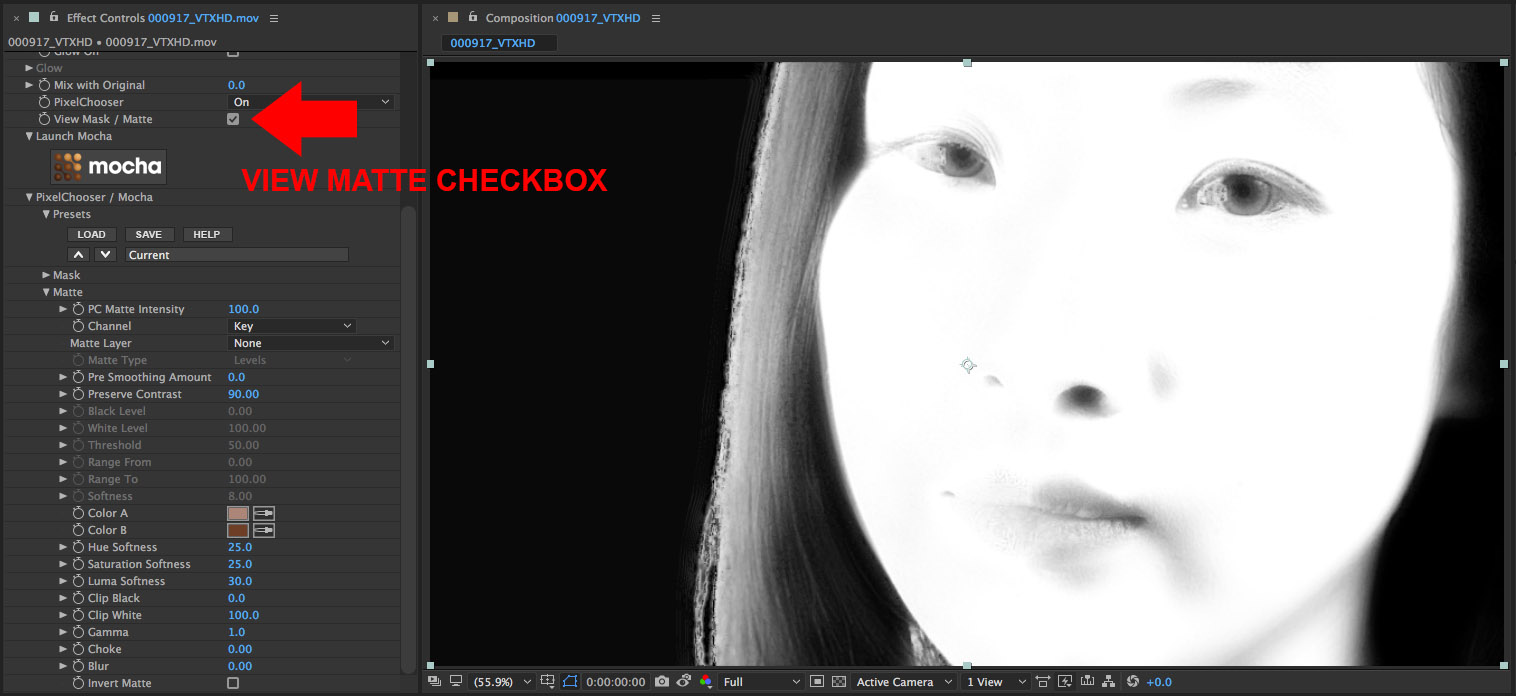Open the Matte Layer dropdown
This screenshot has width=1516, height=696.
point(311,343)
